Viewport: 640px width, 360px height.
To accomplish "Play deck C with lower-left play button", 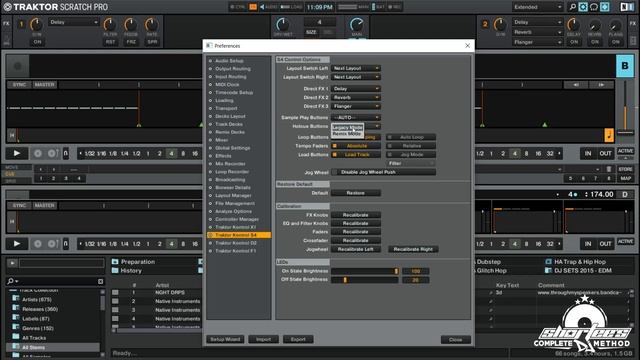I will [x=17, y=244].
